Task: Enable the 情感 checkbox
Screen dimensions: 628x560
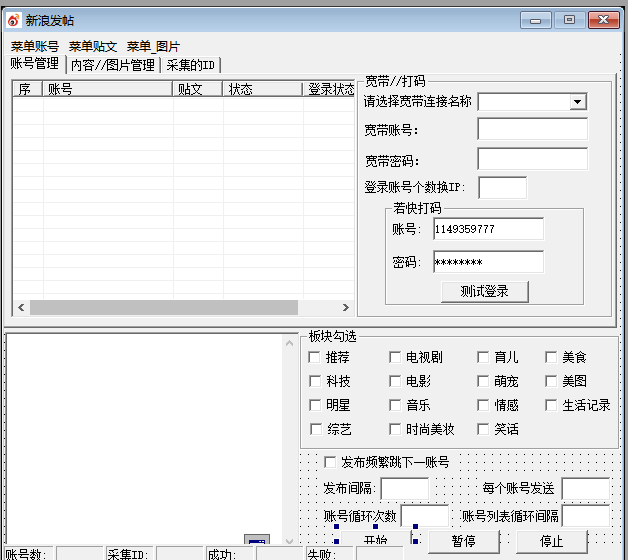Action: coord(483,405)
